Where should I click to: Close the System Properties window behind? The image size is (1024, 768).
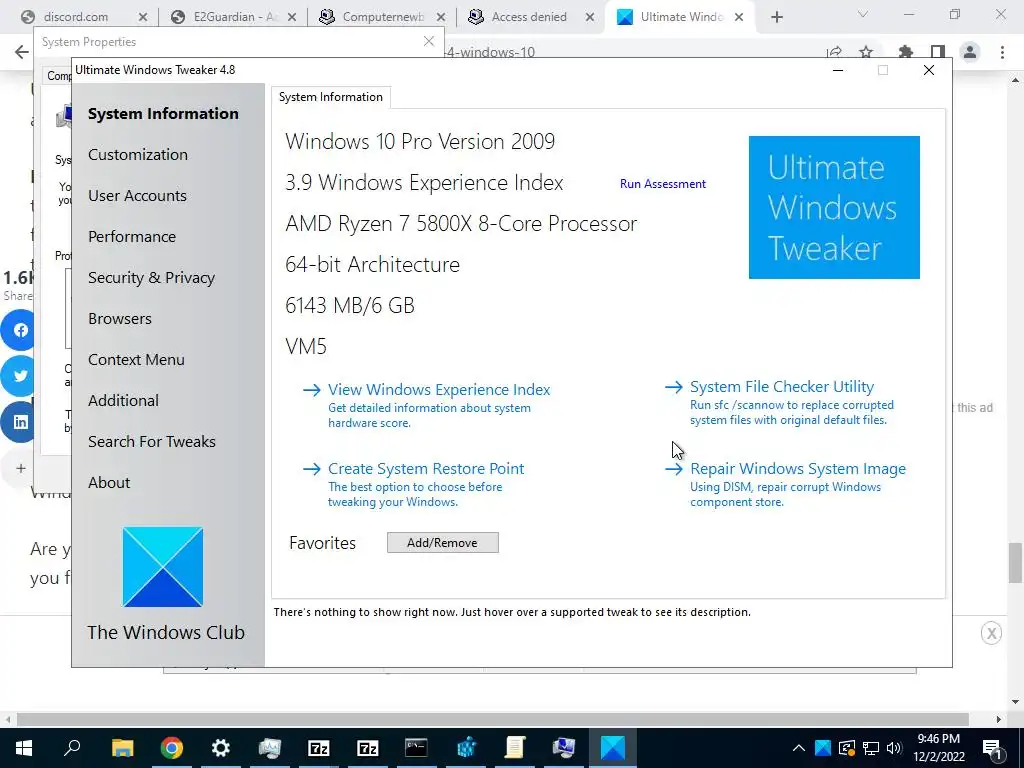coord(428,41)
